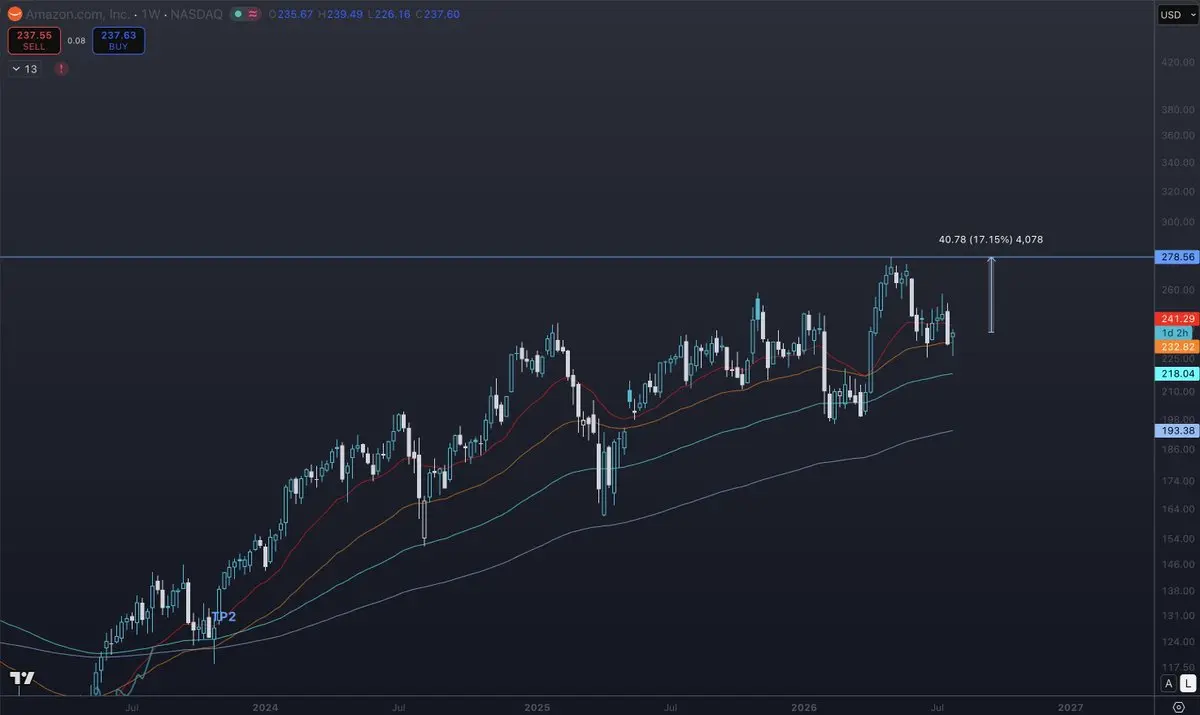Select the price range measurement arrow
Image resolution: width=1200 pixels, height=715 pixels.
(991, 295)
